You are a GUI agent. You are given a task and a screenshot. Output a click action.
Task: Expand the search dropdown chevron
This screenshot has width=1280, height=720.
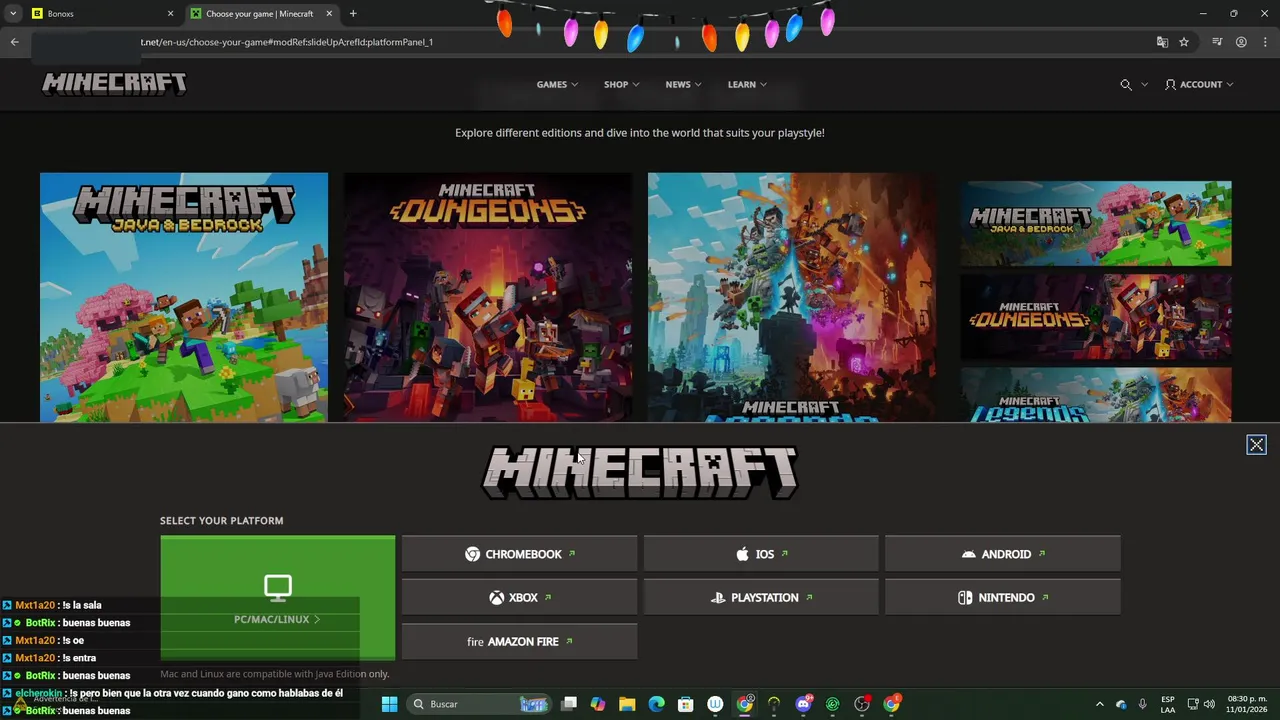coord(1144,85)
